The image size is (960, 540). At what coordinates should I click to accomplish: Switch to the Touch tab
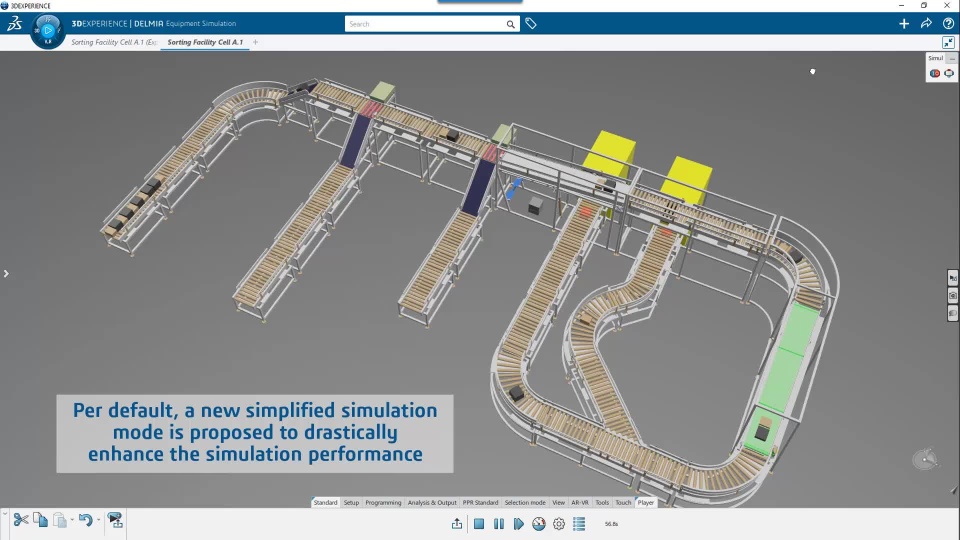[623, 502]
